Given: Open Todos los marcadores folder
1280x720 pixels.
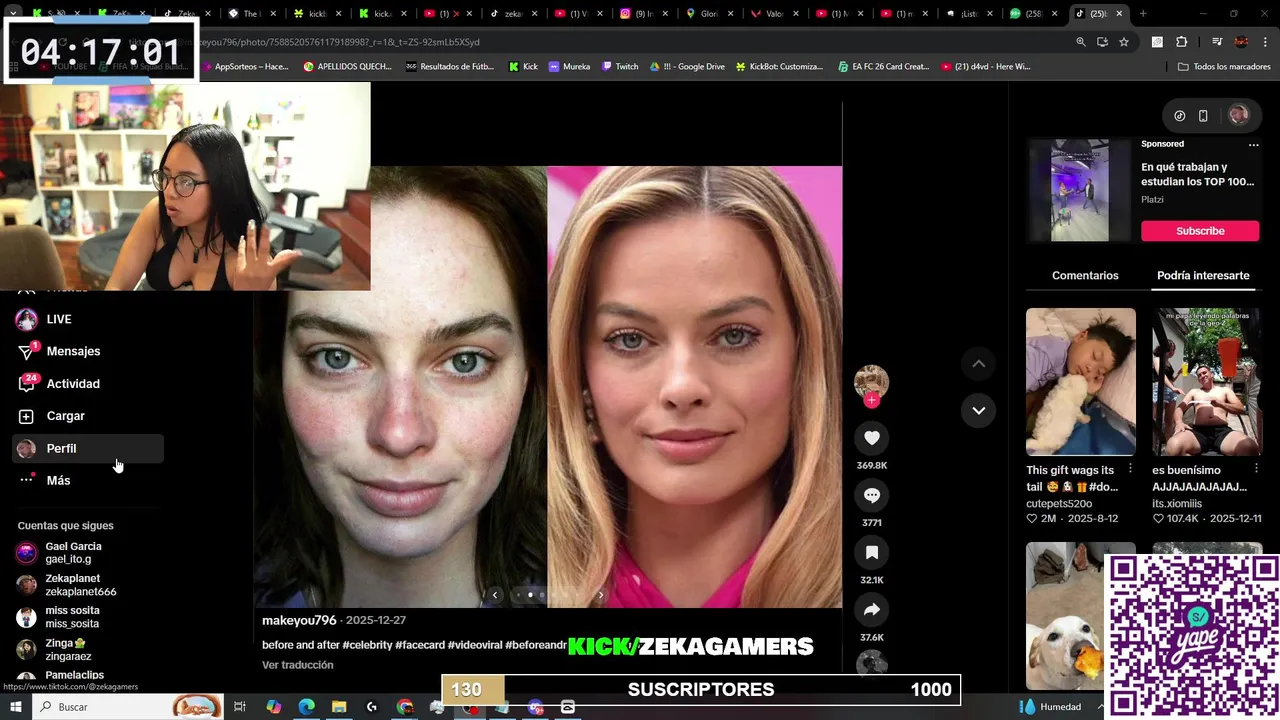Looking at the screenshot, I should (1224, 66).
